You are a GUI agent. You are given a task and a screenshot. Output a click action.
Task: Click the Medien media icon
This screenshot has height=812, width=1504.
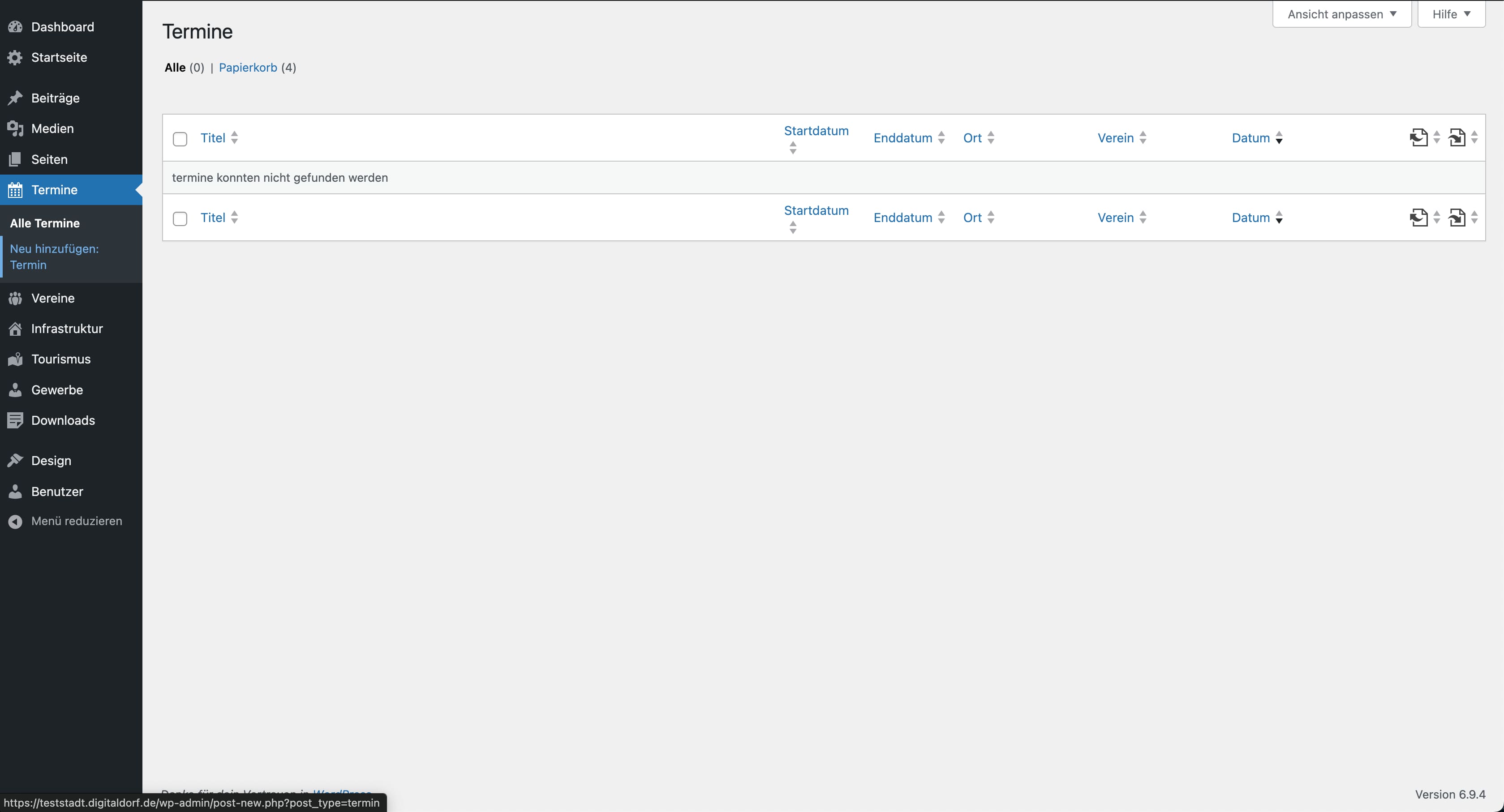pos(15,128)
